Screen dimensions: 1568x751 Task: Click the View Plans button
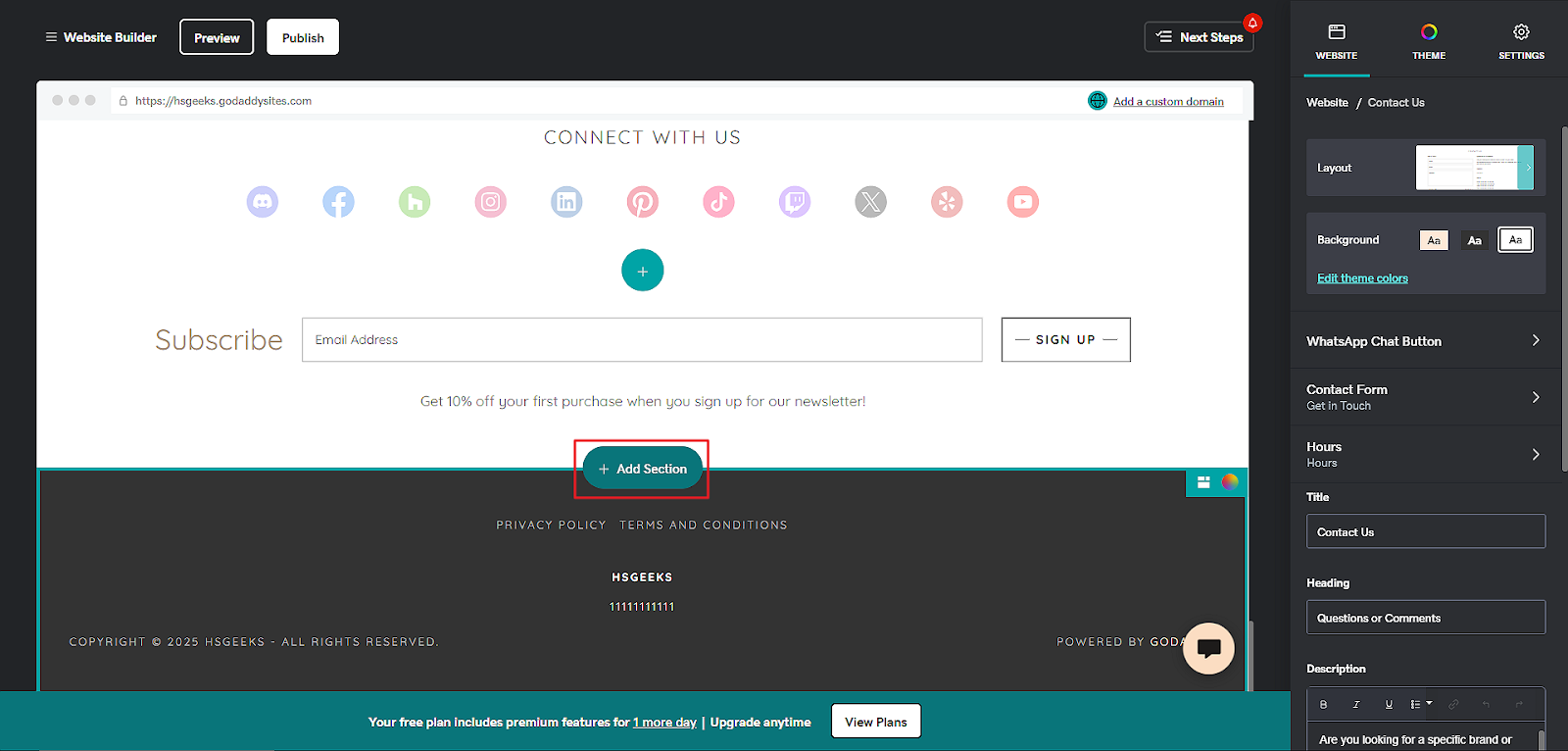click(876, 722)
